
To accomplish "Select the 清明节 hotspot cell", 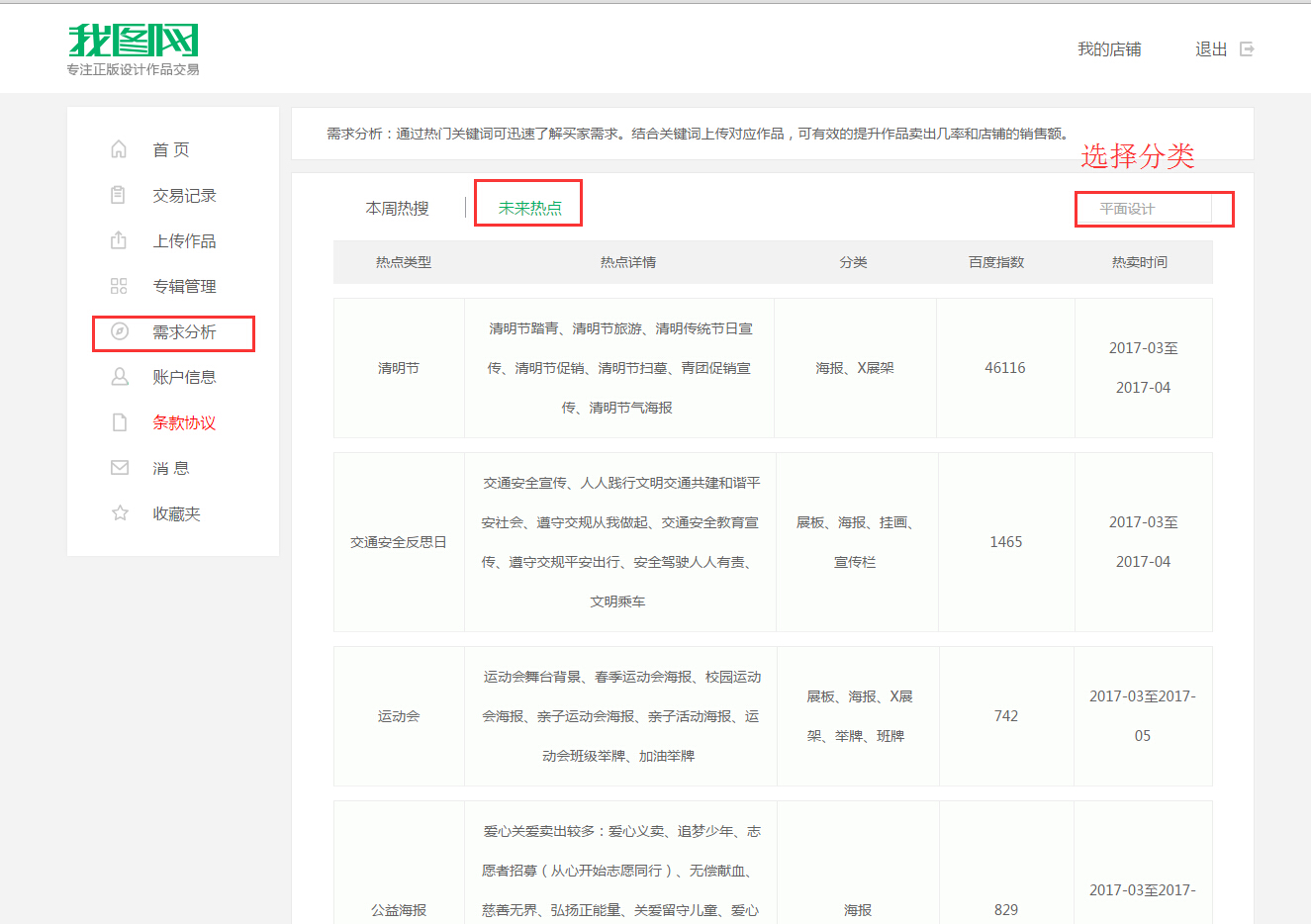I will point(399,368).
